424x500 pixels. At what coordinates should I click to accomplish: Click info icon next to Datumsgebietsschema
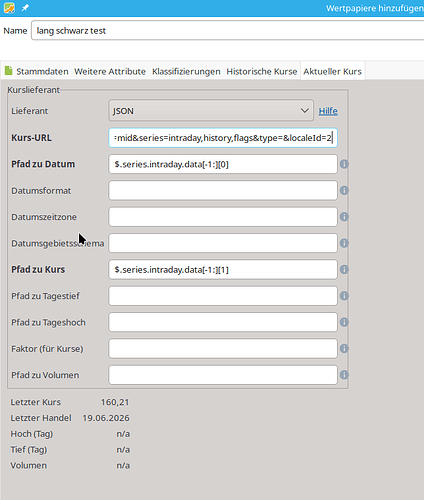344,243
